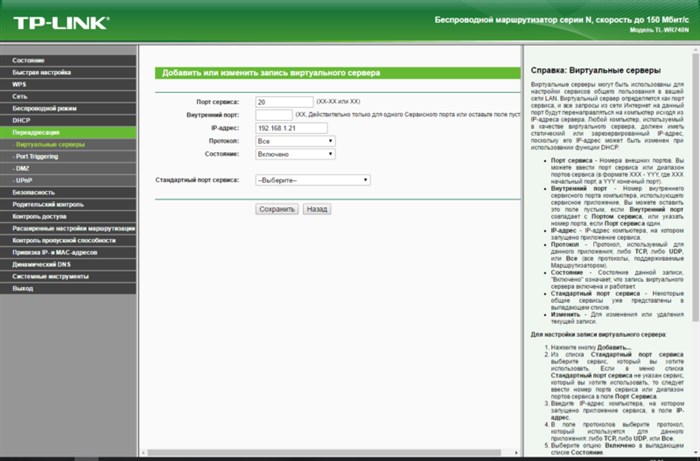
Task: Open the DHCP menu item
Action: 68,120
